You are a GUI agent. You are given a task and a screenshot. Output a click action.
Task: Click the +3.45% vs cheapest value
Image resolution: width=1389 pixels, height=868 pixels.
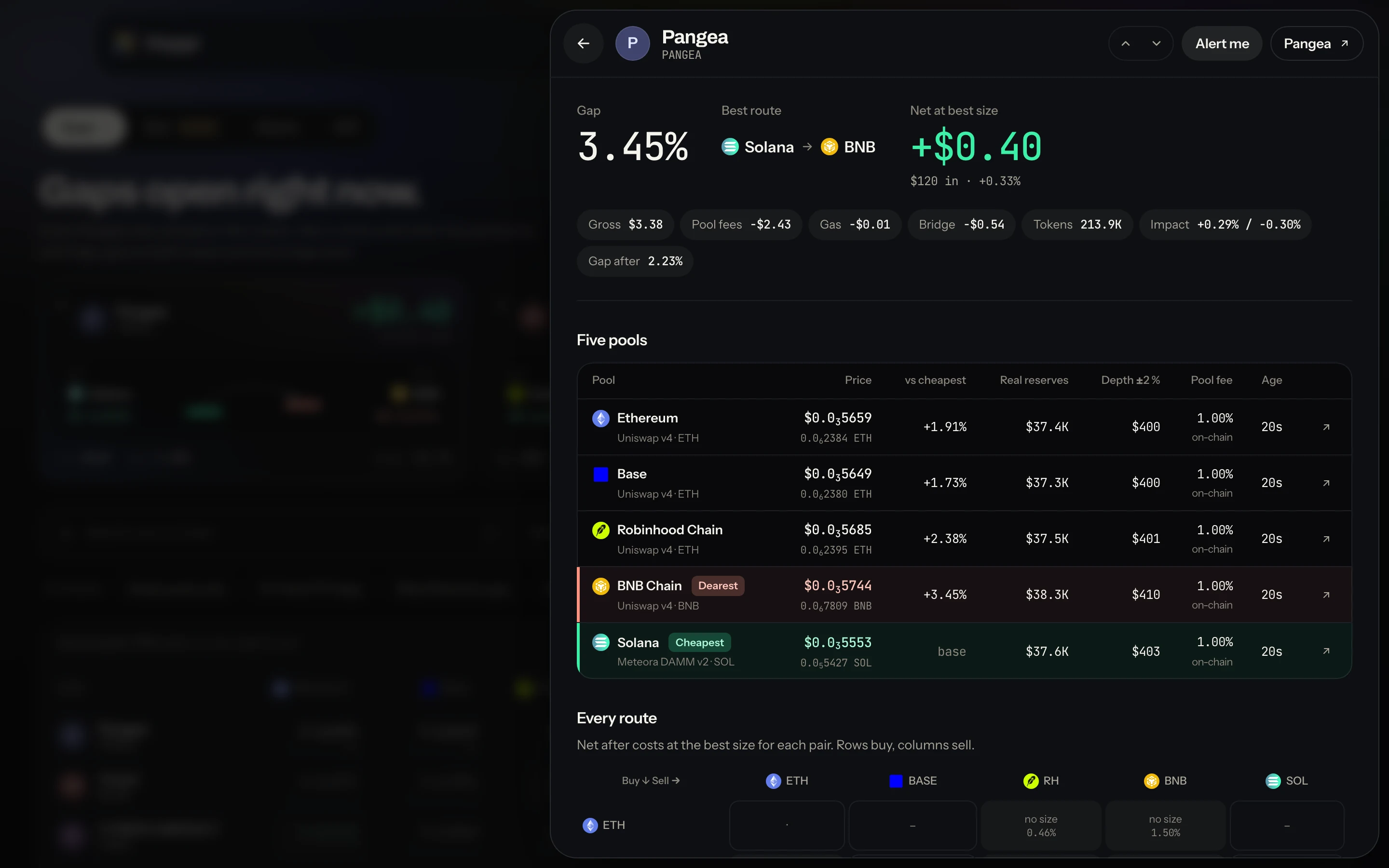click(x=945, y=595)
